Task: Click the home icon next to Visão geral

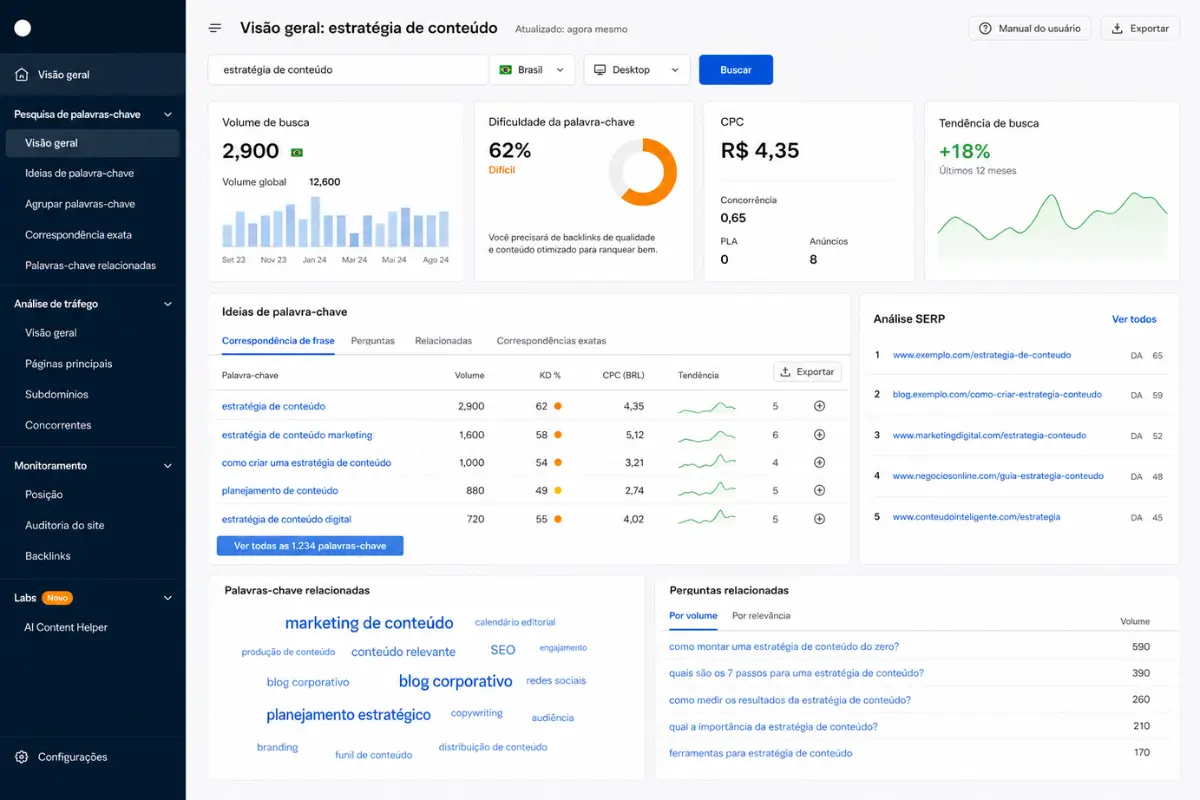Action: [x=22, y=75]
